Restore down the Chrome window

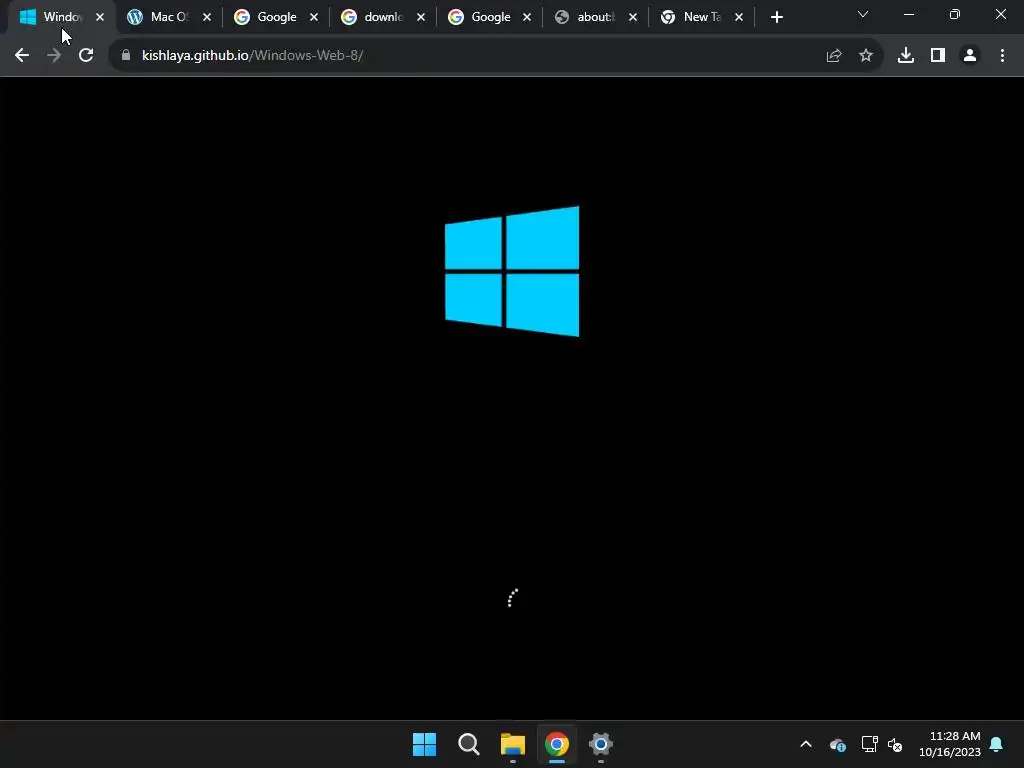pyautogui.click(x=955, y=14)
